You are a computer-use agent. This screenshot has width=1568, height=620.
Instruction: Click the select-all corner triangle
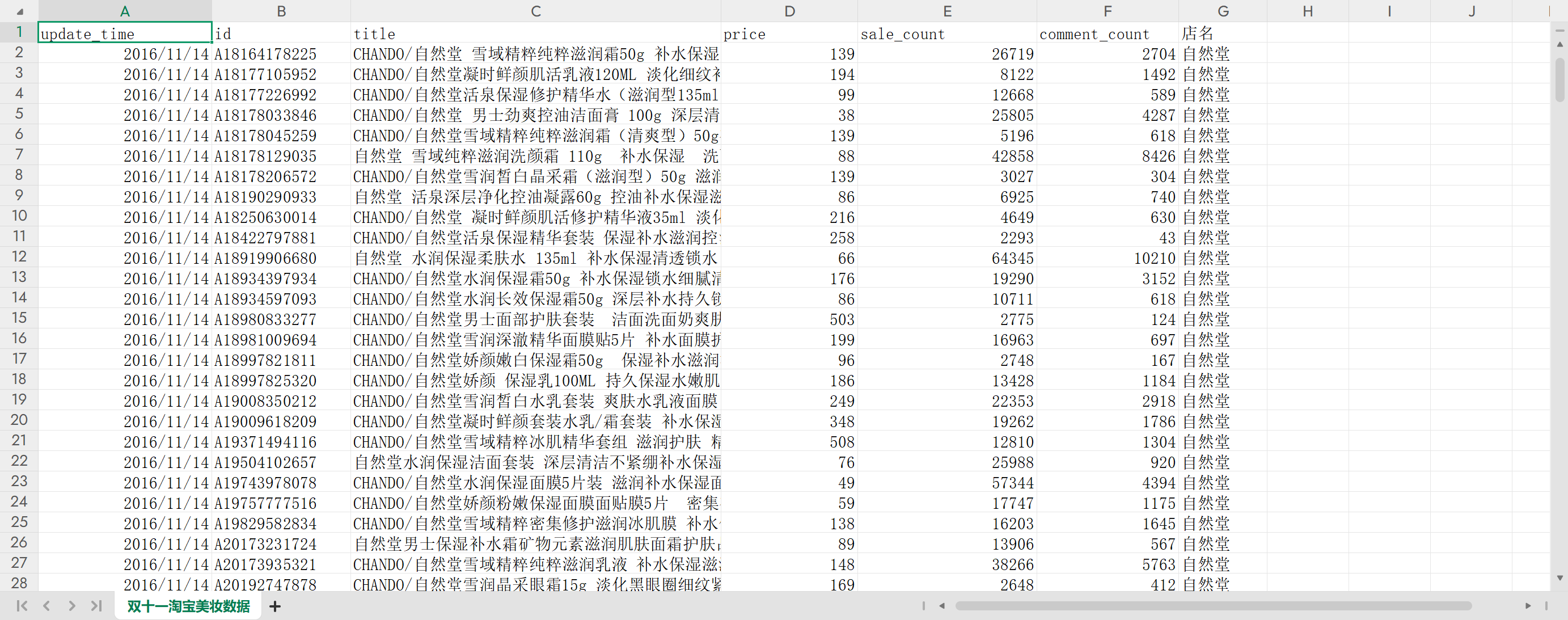[19, 11]
